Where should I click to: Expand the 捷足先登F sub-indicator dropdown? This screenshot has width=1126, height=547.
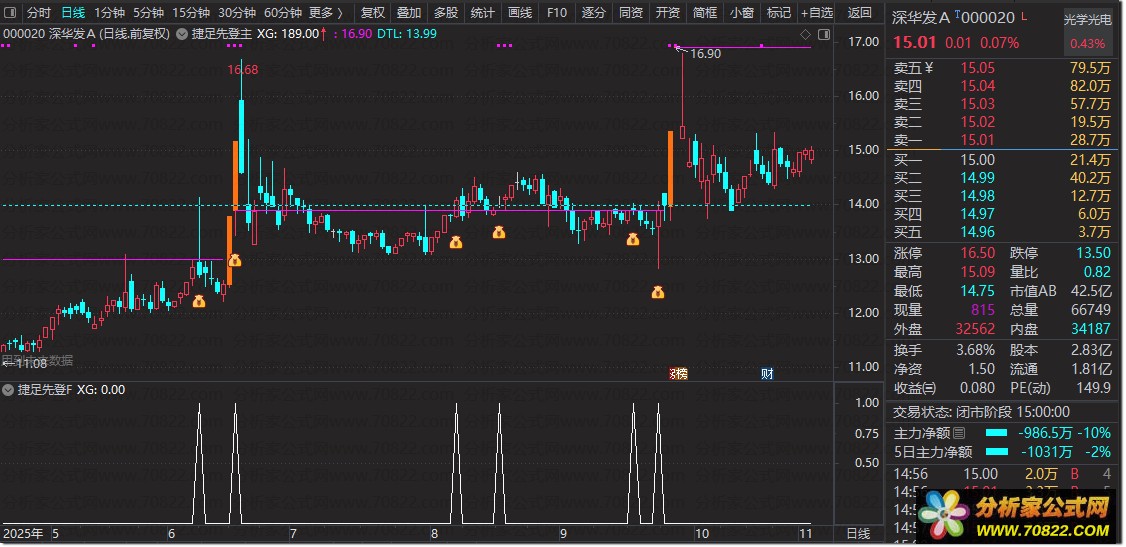point(9,390)
